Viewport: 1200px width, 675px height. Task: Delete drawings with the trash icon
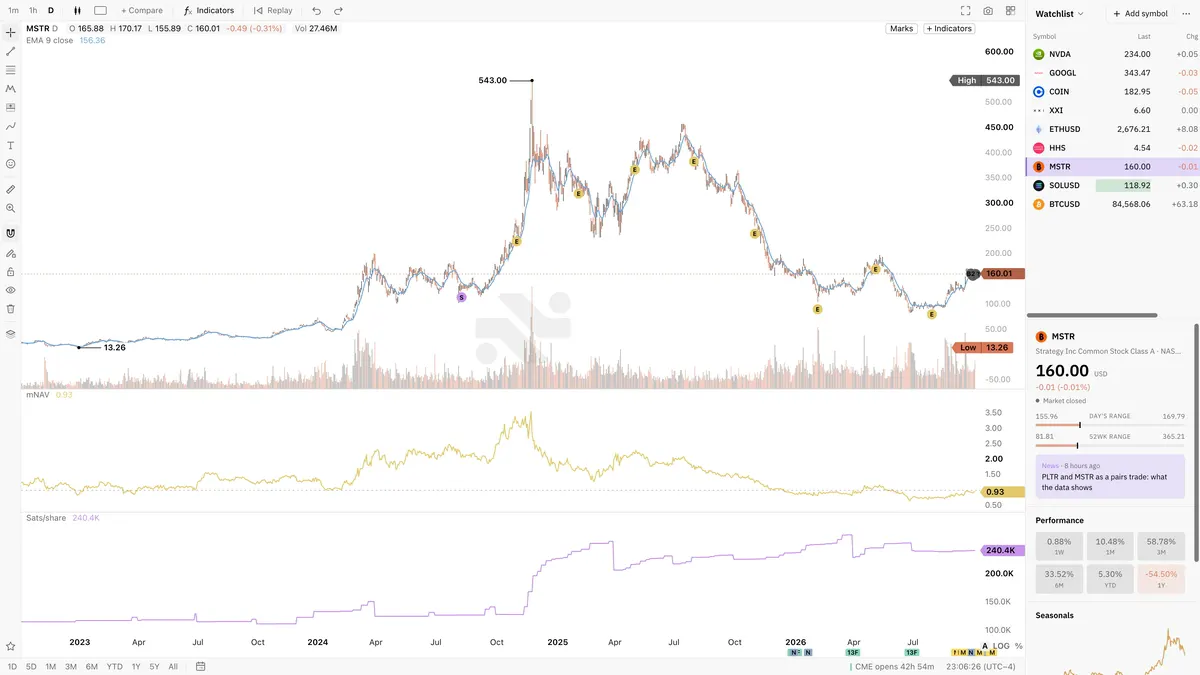10,308
